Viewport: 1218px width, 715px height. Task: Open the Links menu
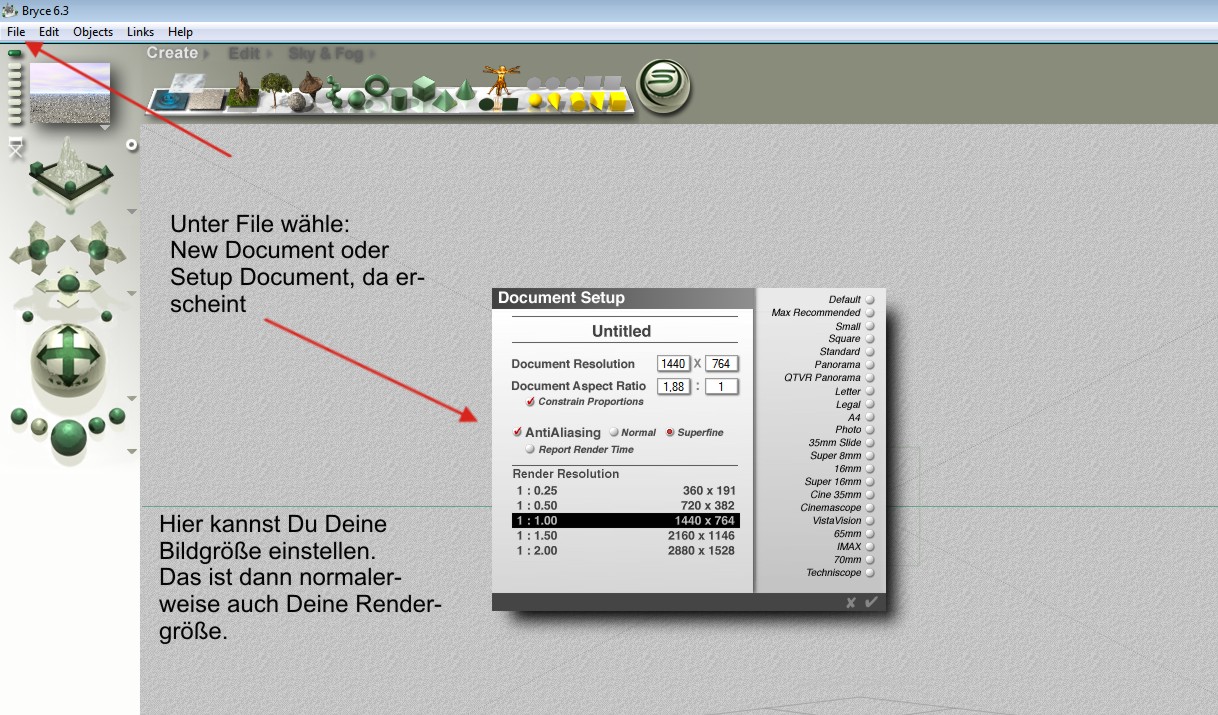140,32
